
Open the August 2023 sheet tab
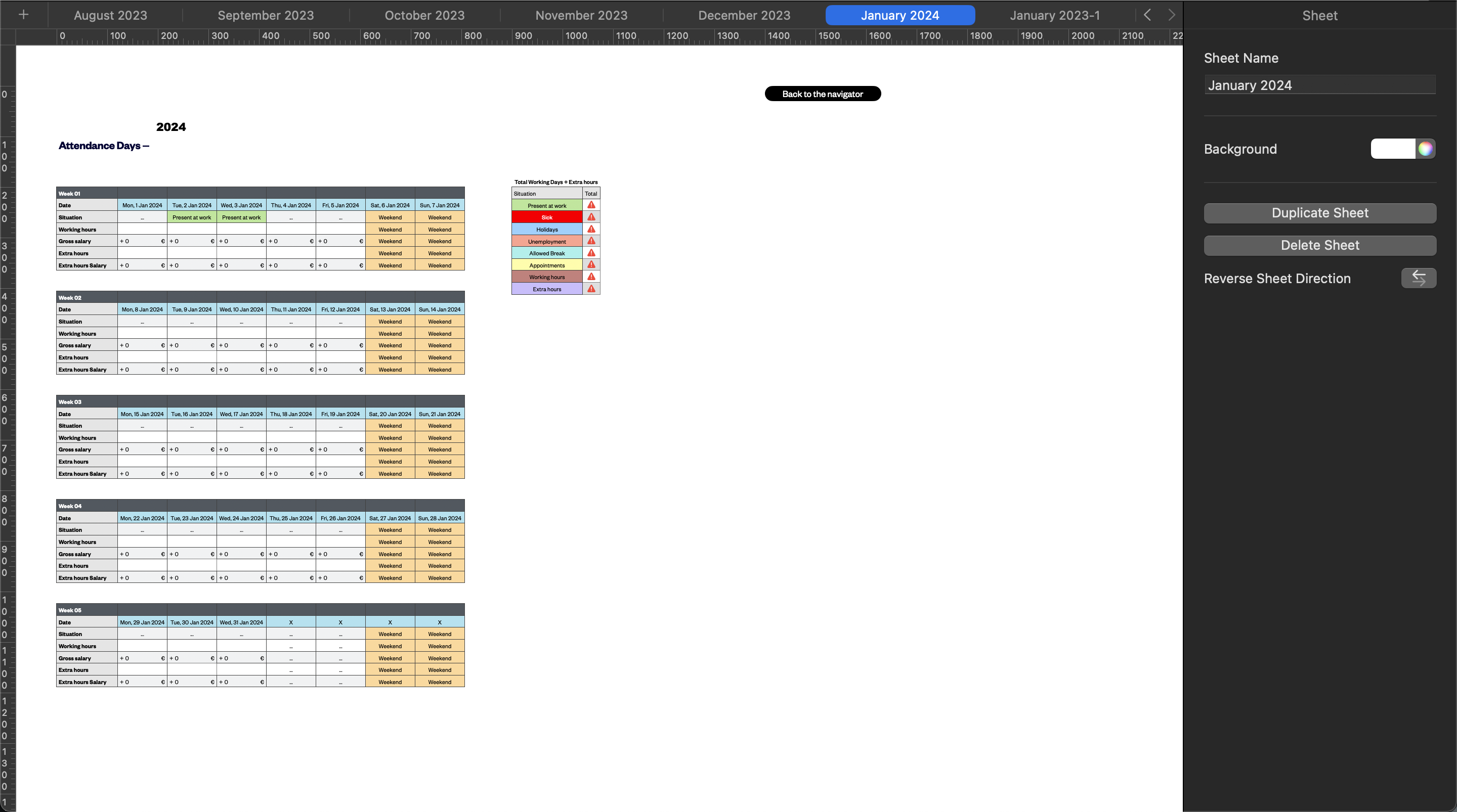point(110,15)
